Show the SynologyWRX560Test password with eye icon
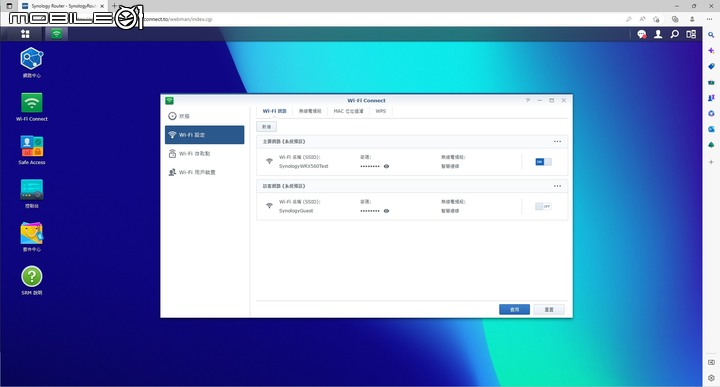The width and height of the screenshot is (720, 387). (x=386, y=166)
